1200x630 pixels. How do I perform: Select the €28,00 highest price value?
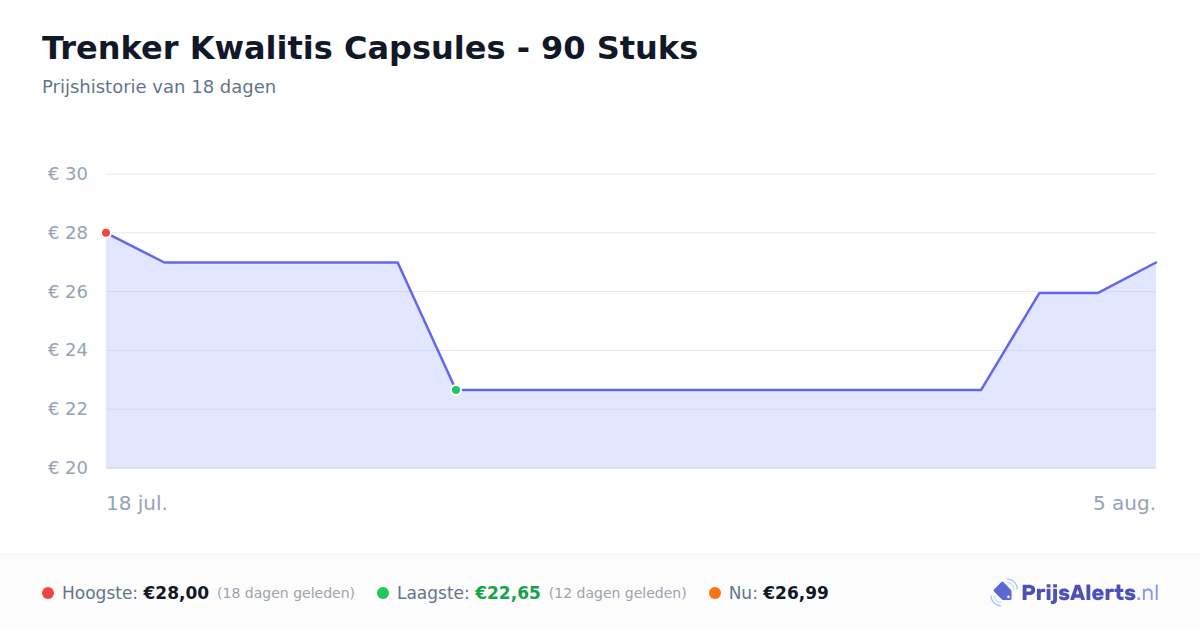pyautogui.click(x=176, y=593)
